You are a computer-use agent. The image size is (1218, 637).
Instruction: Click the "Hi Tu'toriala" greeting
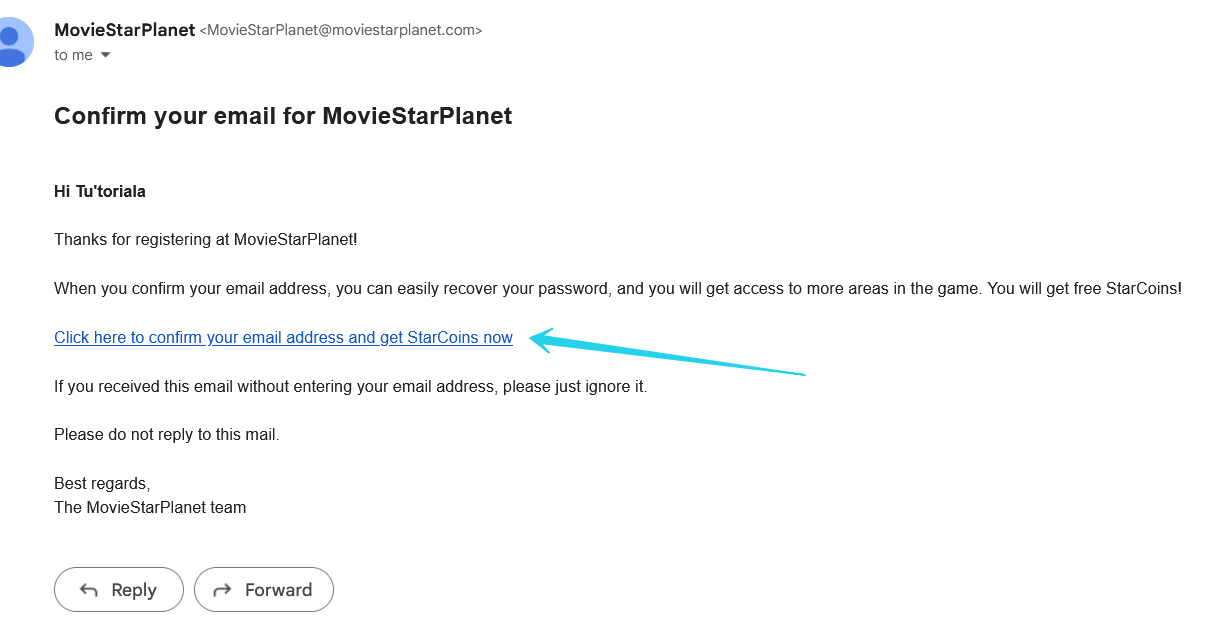[100, 191]
